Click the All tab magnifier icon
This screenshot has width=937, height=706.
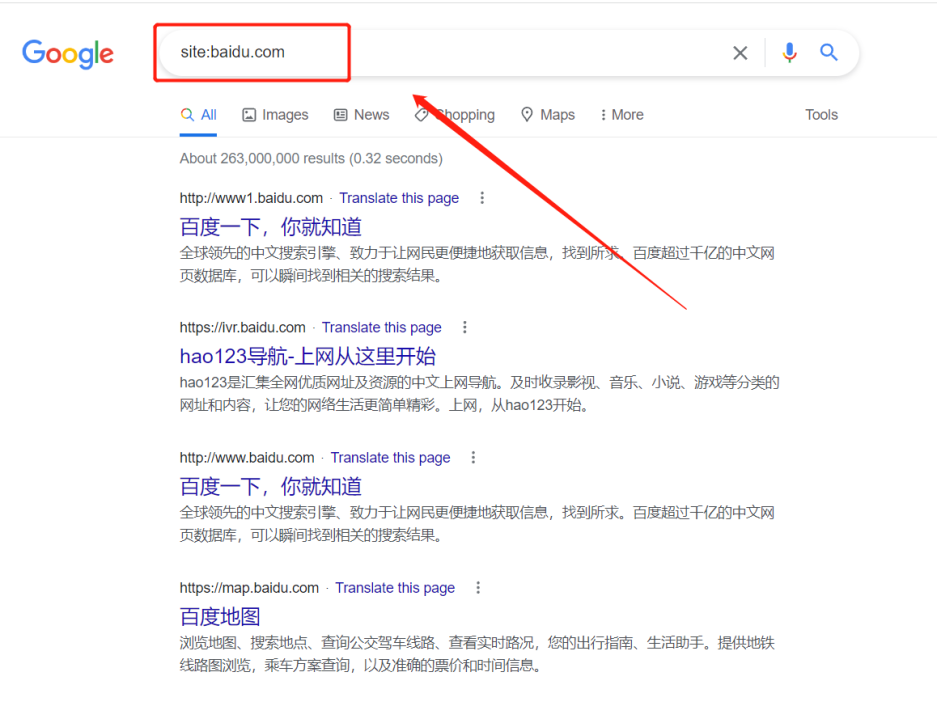coord(187,114)
